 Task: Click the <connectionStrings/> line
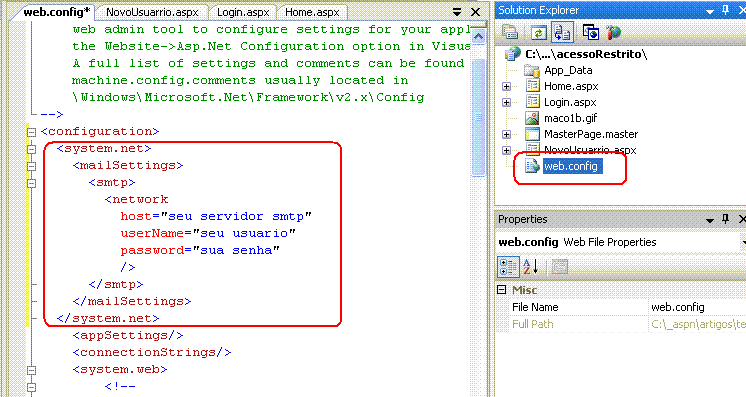[152, 353]
